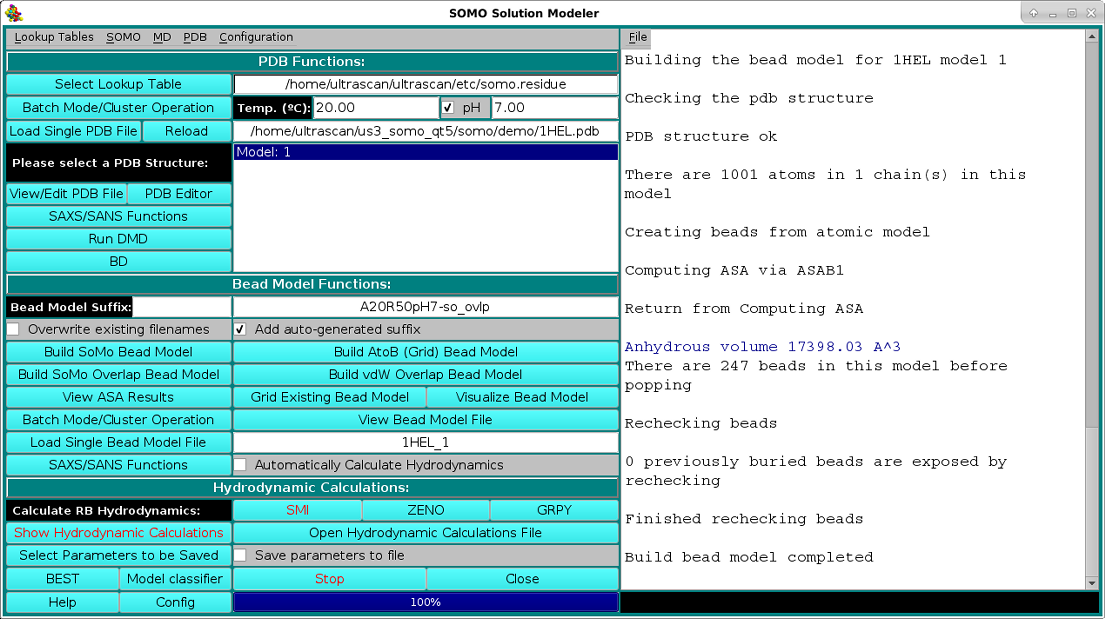Open View/Edit PDB File
Viewport: 1105px width, 619px height.
pos(67,194)
